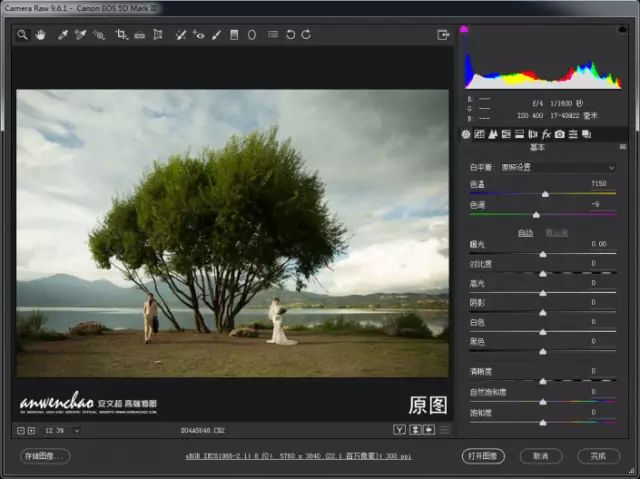Select the Radial Filter tool
Image resolution: width=640 pixels, height=479 pixels.
(x=252, y=35)
